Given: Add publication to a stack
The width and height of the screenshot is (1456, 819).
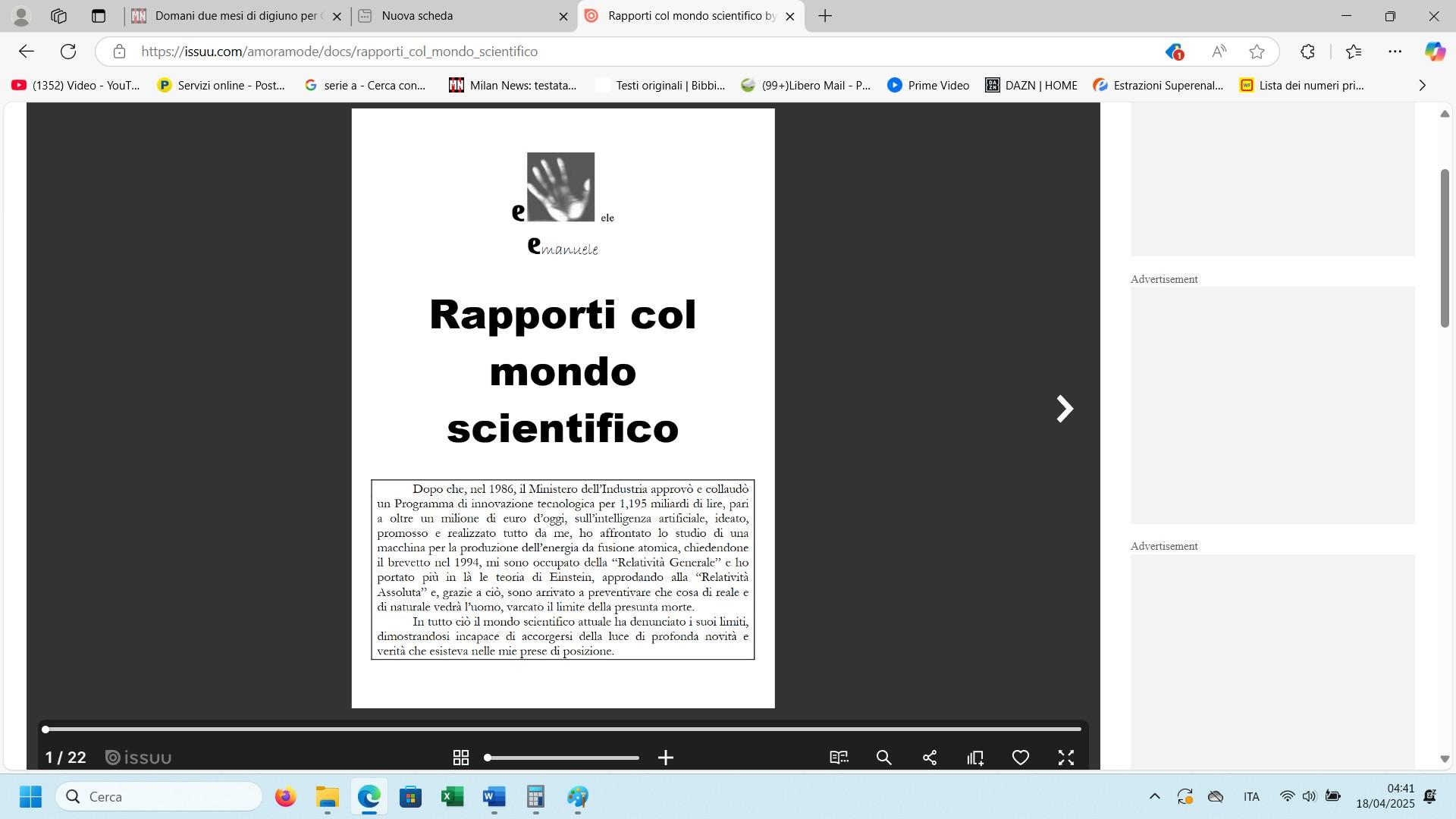Looking at the screenshot, I should (x=975, y=758).
